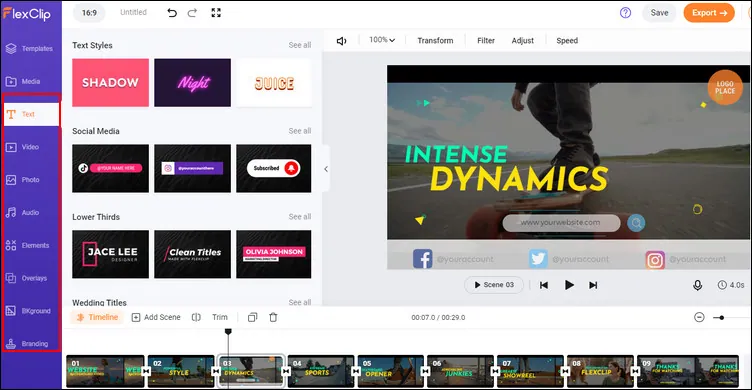Screen dimensions: 752x390
Task: Click the orange Export button
Action: [709, 13]
